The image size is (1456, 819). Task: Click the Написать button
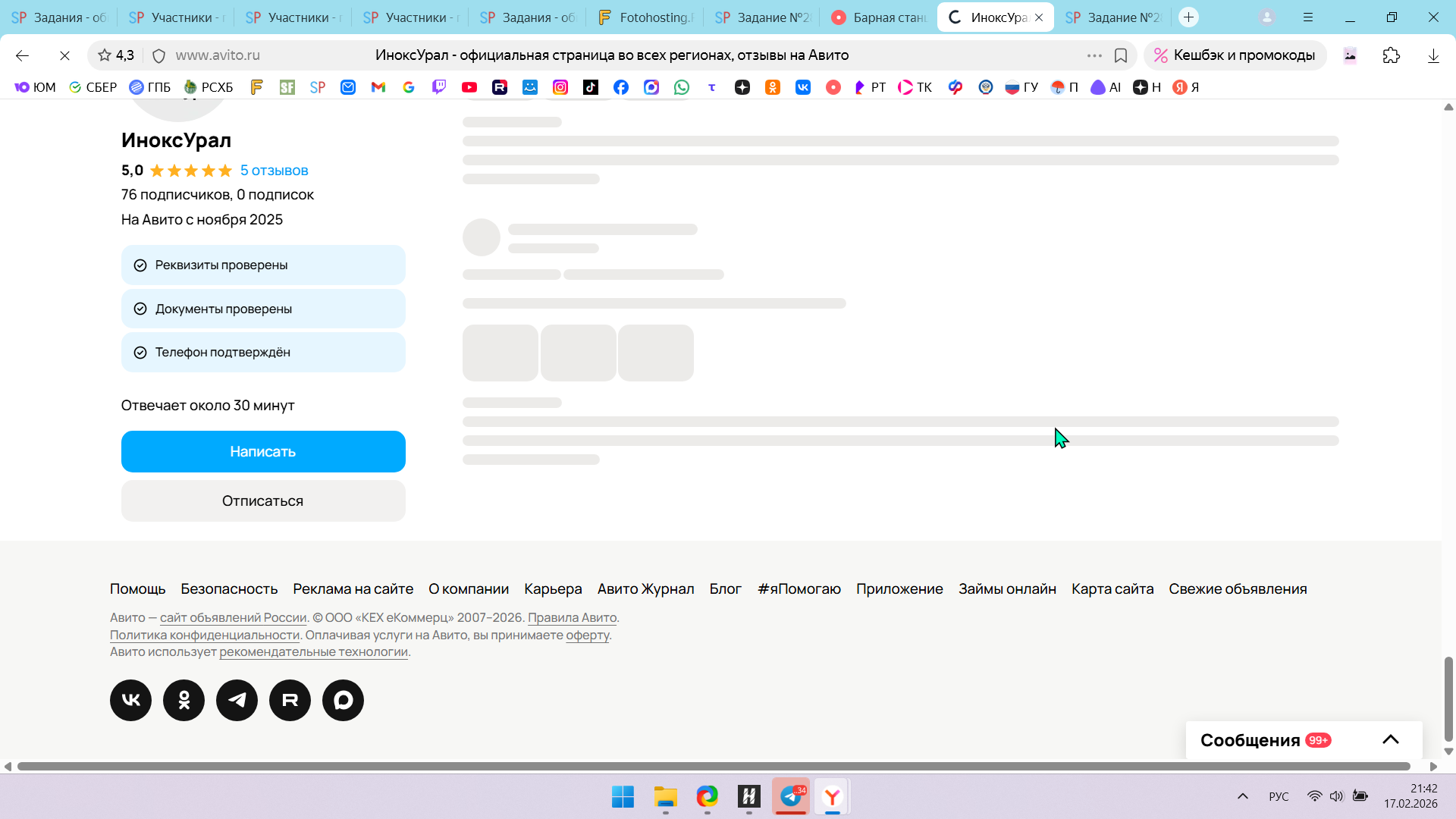coord(263,451)
